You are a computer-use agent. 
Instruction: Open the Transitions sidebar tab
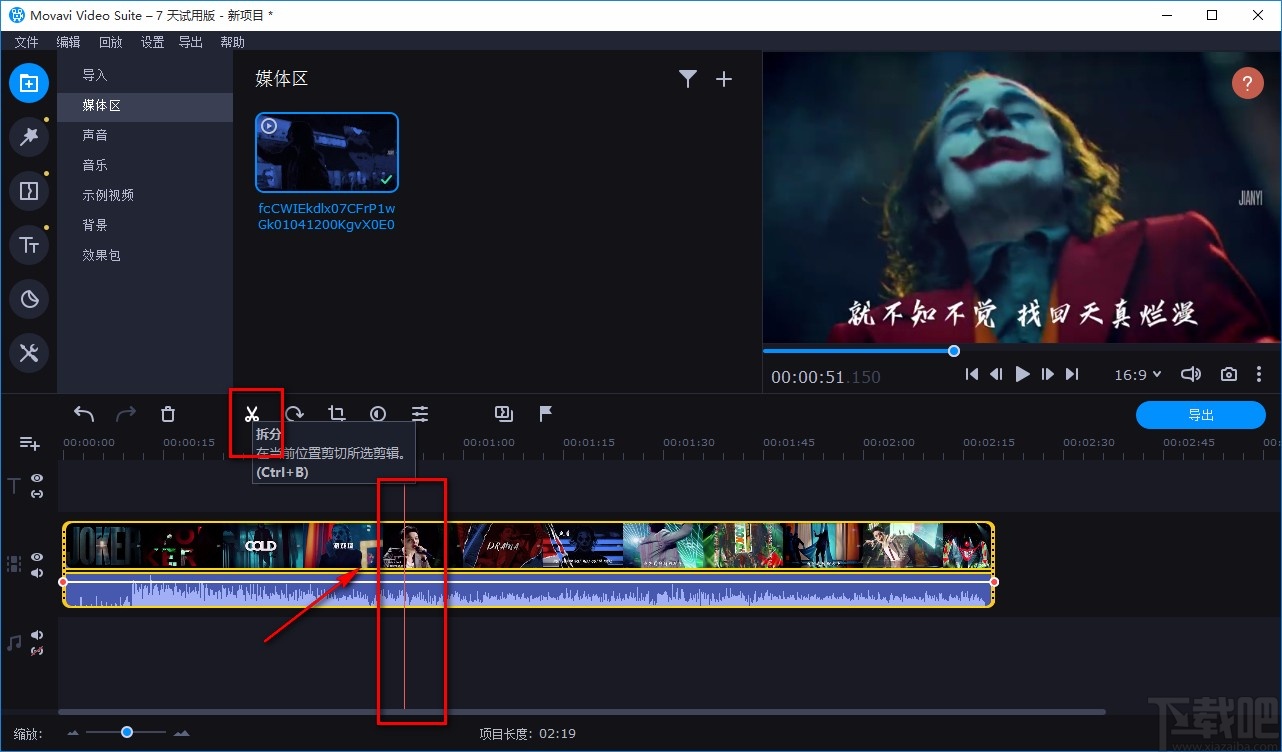pos(29,191)
